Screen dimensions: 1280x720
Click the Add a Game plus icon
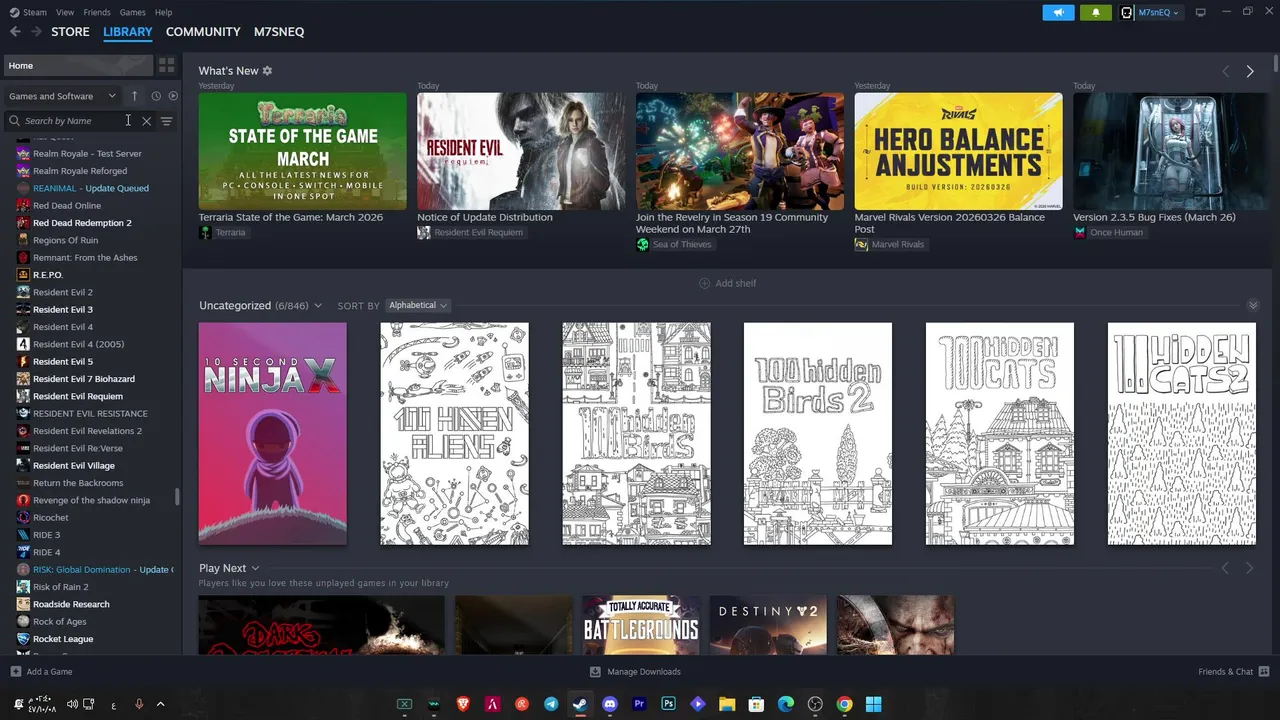click(x=15, y=672)
